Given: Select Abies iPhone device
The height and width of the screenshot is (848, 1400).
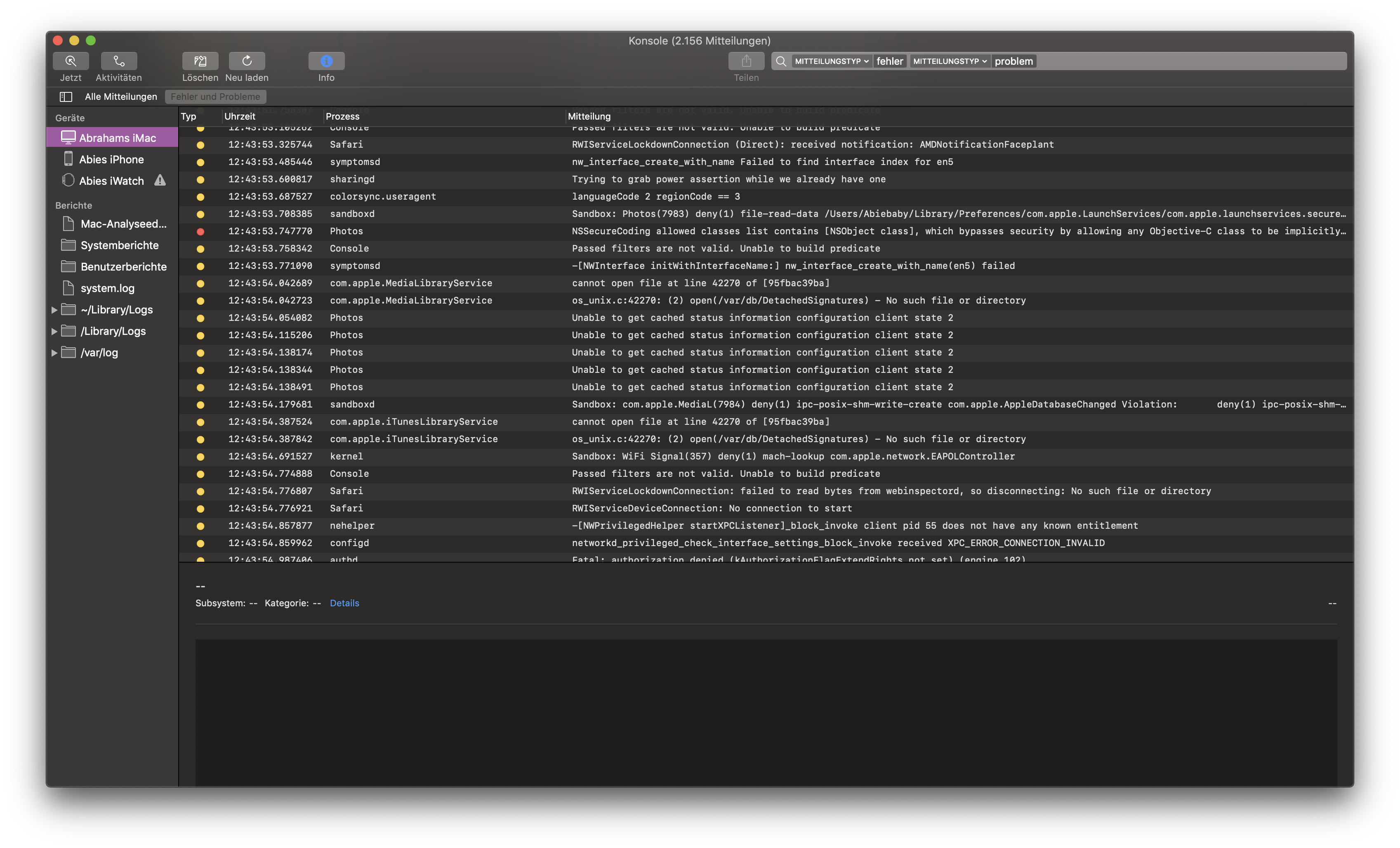Looking at the screenshot, I should 111,160.
